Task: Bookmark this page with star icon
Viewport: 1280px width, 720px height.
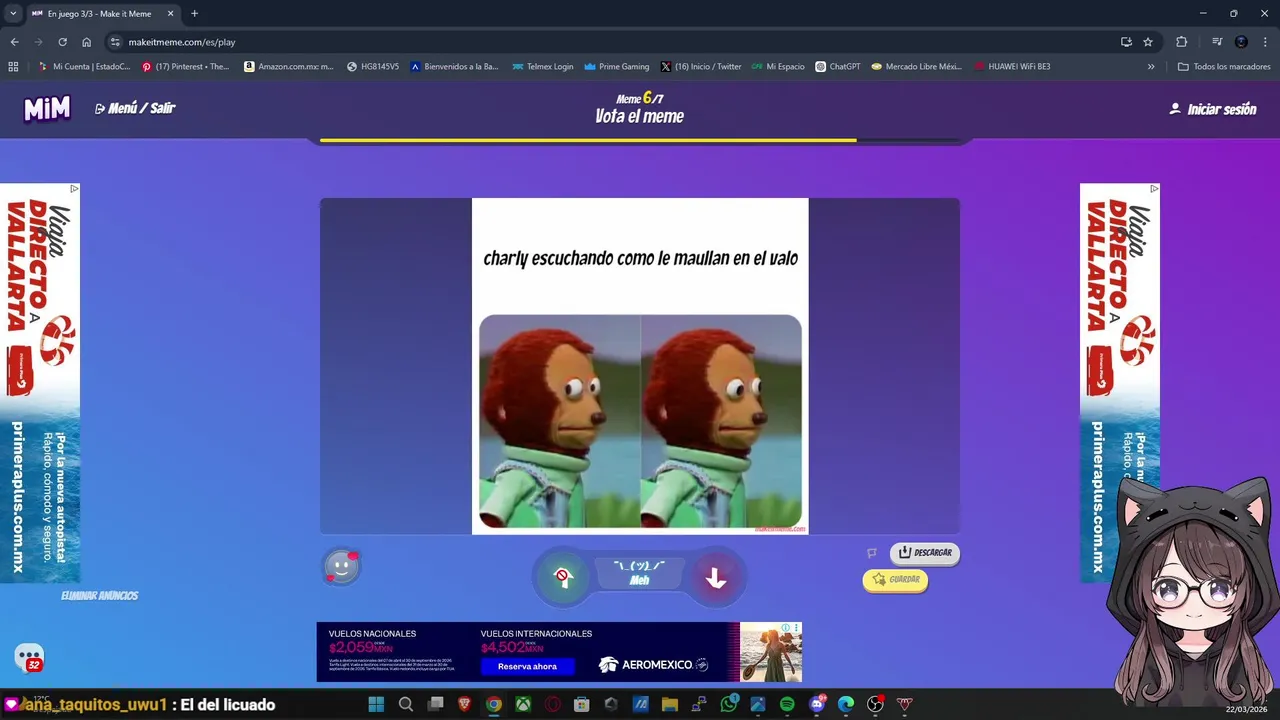Action: [1148, 42]
